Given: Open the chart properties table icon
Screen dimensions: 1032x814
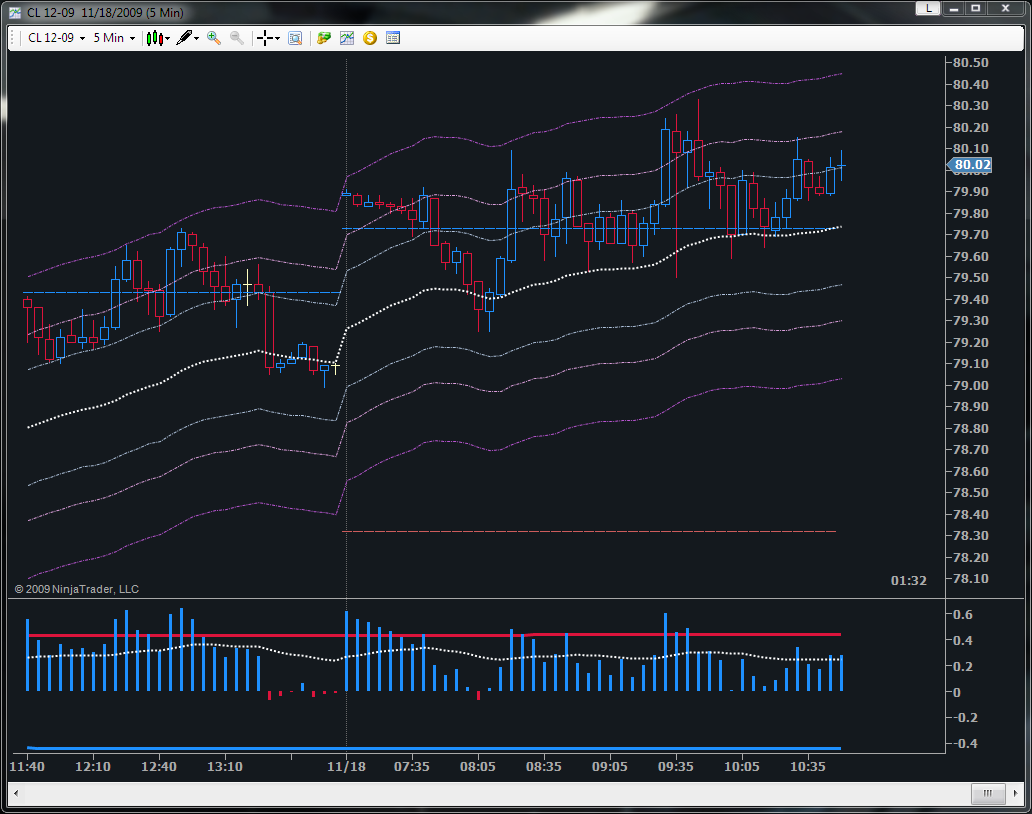Looking at the screenshot, I should point(393,38).
